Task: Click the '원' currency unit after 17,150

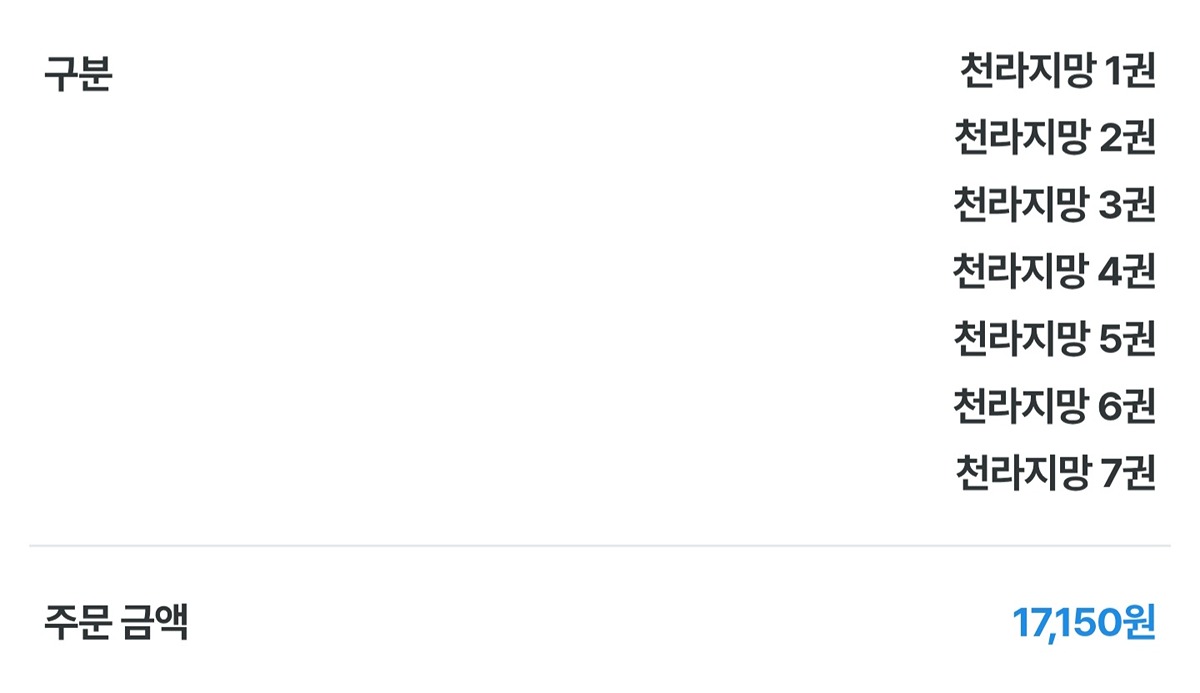Action: click(1138, 623)
